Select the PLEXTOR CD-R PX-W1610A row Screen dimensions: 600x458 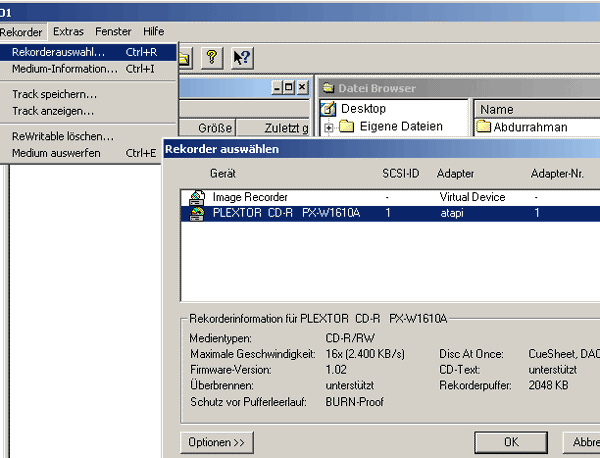[390, 213]
